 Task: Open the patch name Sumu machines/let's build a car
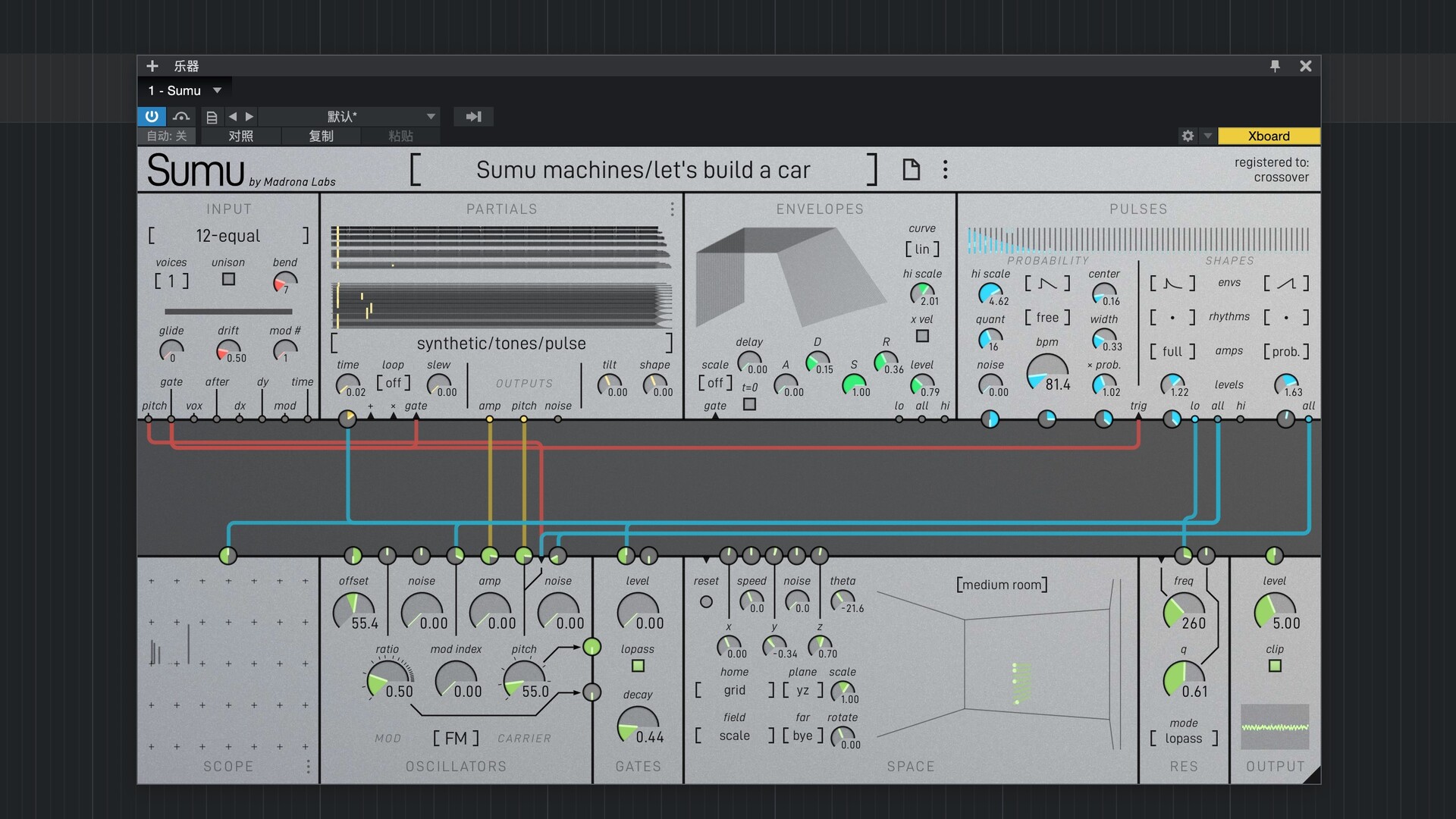coord(643,169)
